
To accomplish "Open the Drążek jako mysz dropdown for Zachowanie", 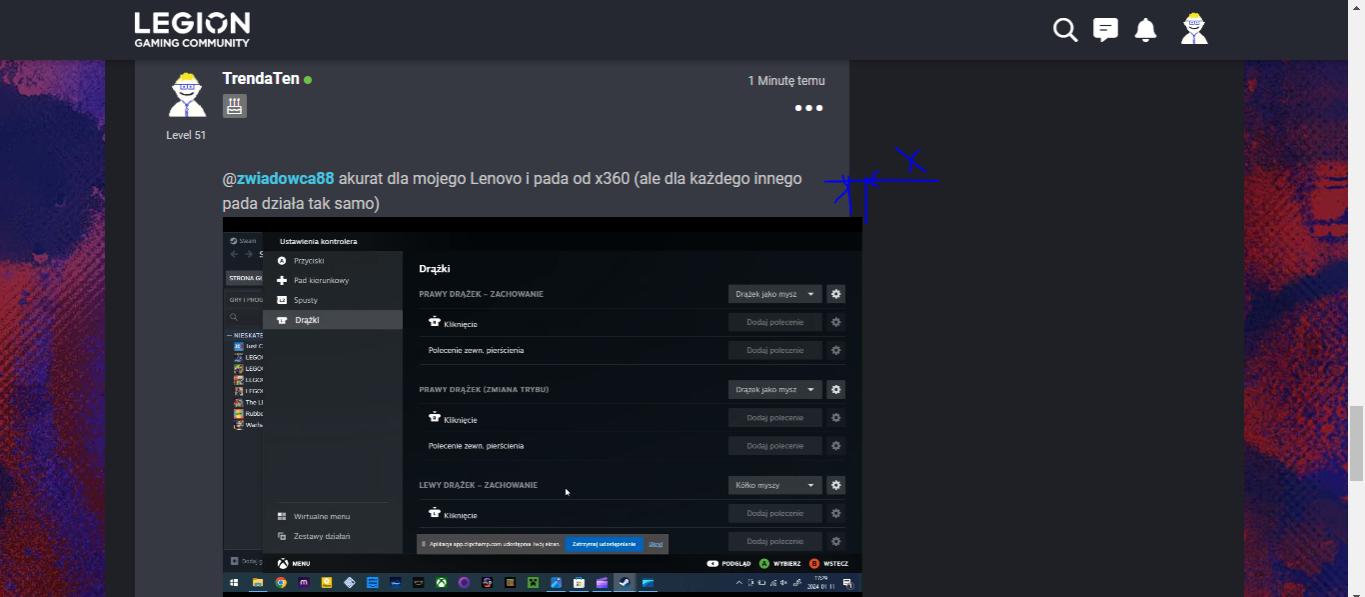I will point(773,293).
